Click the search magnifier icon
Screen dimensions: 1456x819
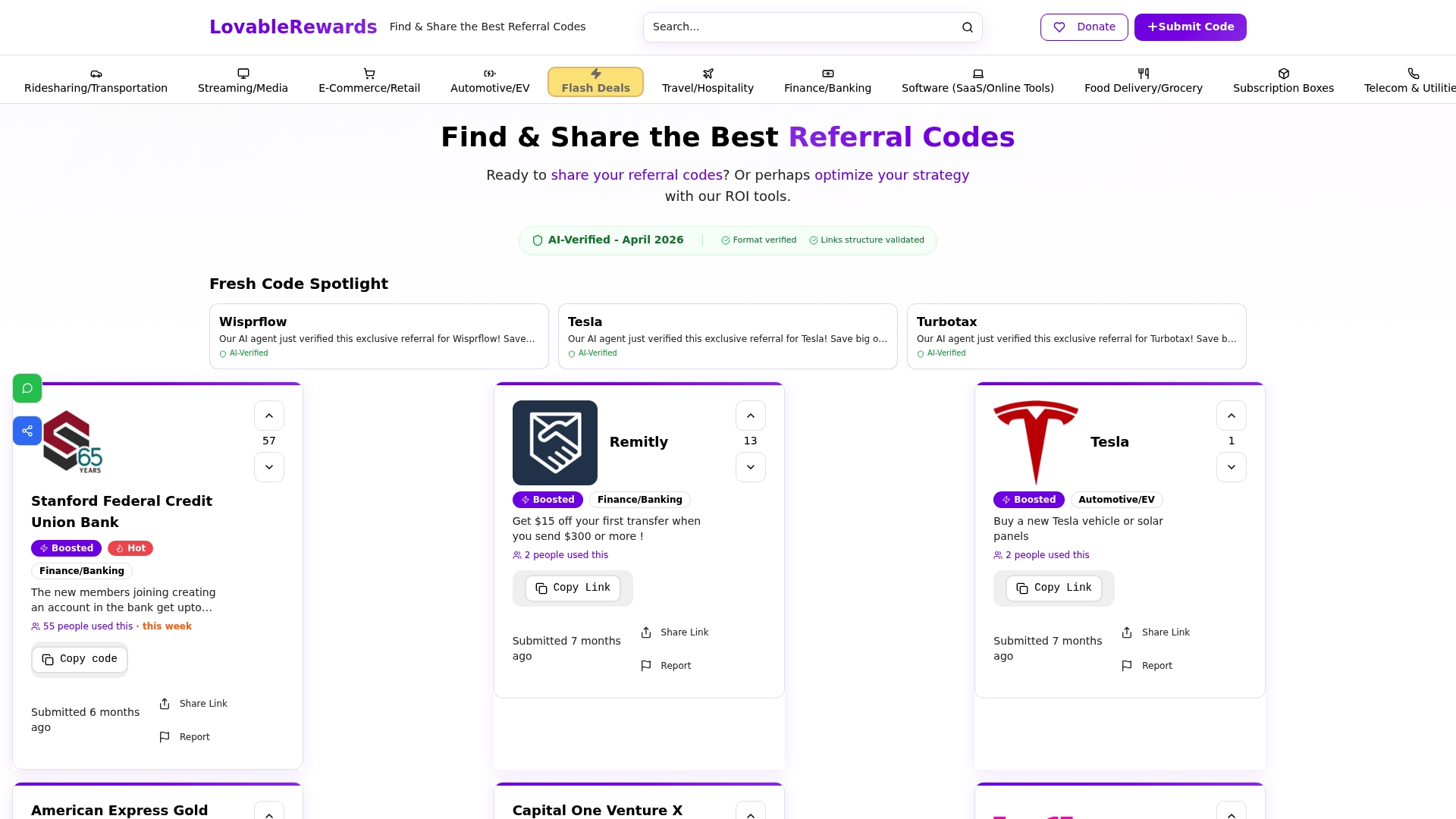[968, 27]
